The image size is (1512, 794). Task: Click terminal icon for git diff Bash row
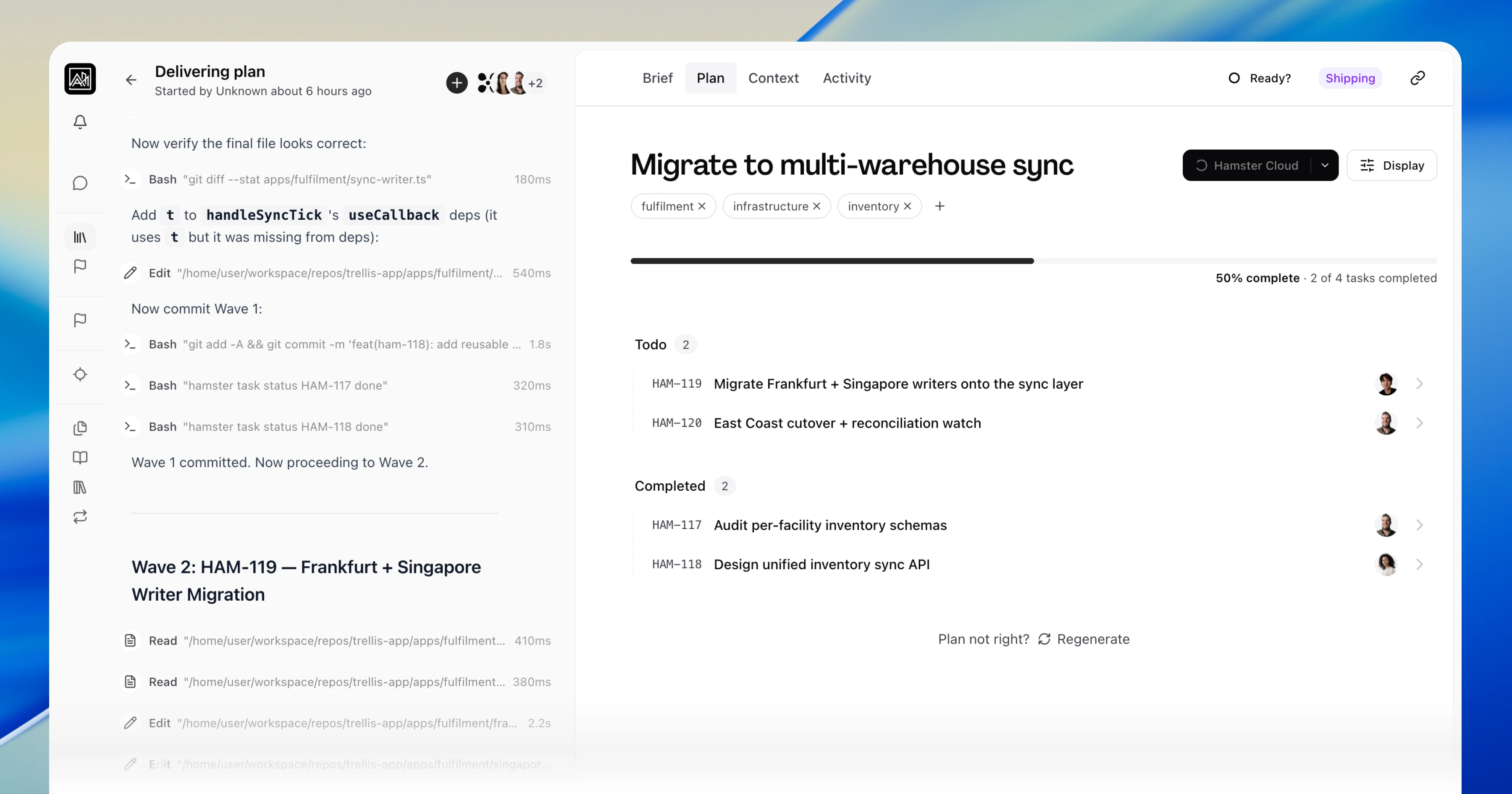click(x=130, y=179)
